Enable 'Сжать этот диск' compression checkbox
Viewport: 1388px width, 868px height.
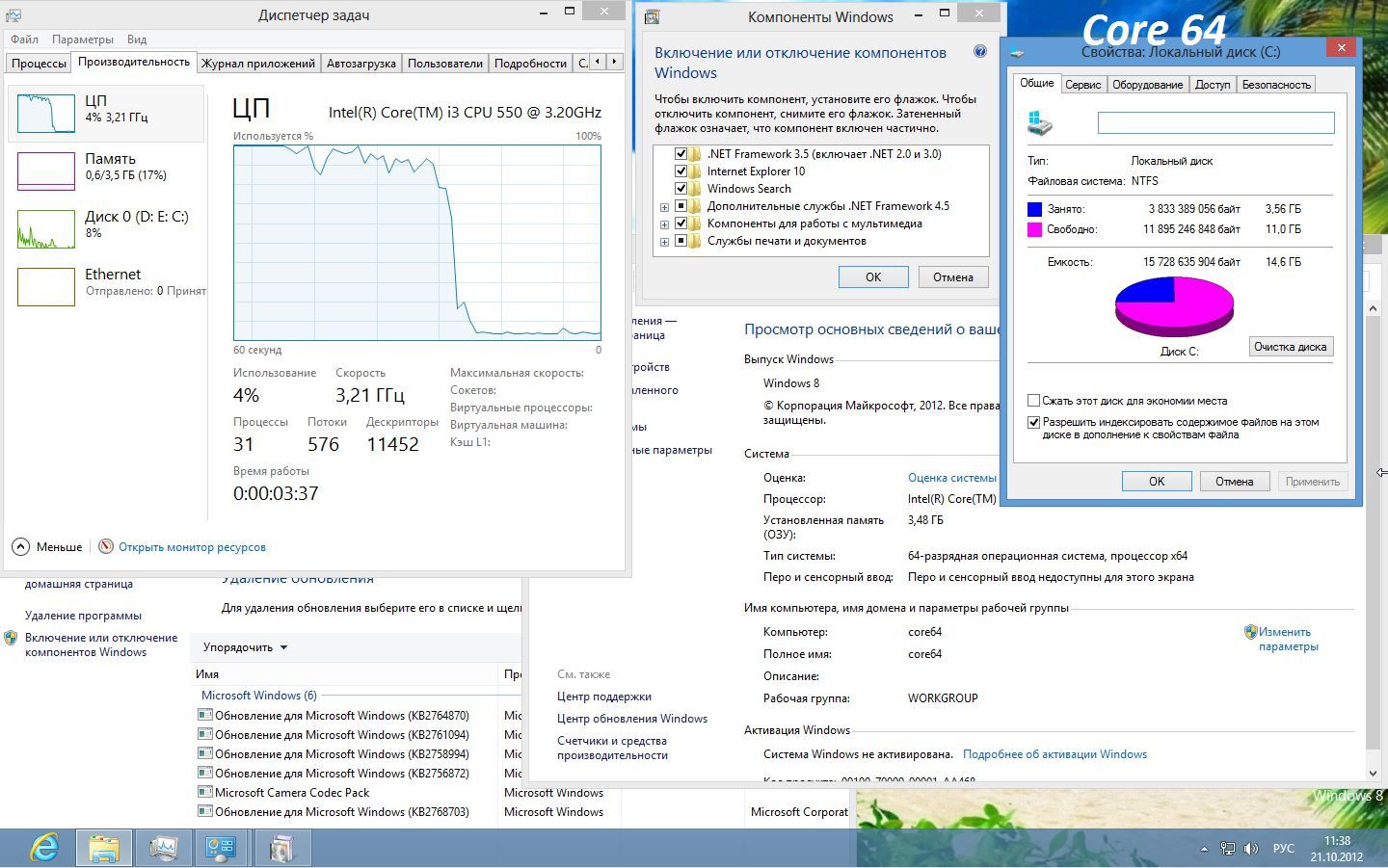1034,401
